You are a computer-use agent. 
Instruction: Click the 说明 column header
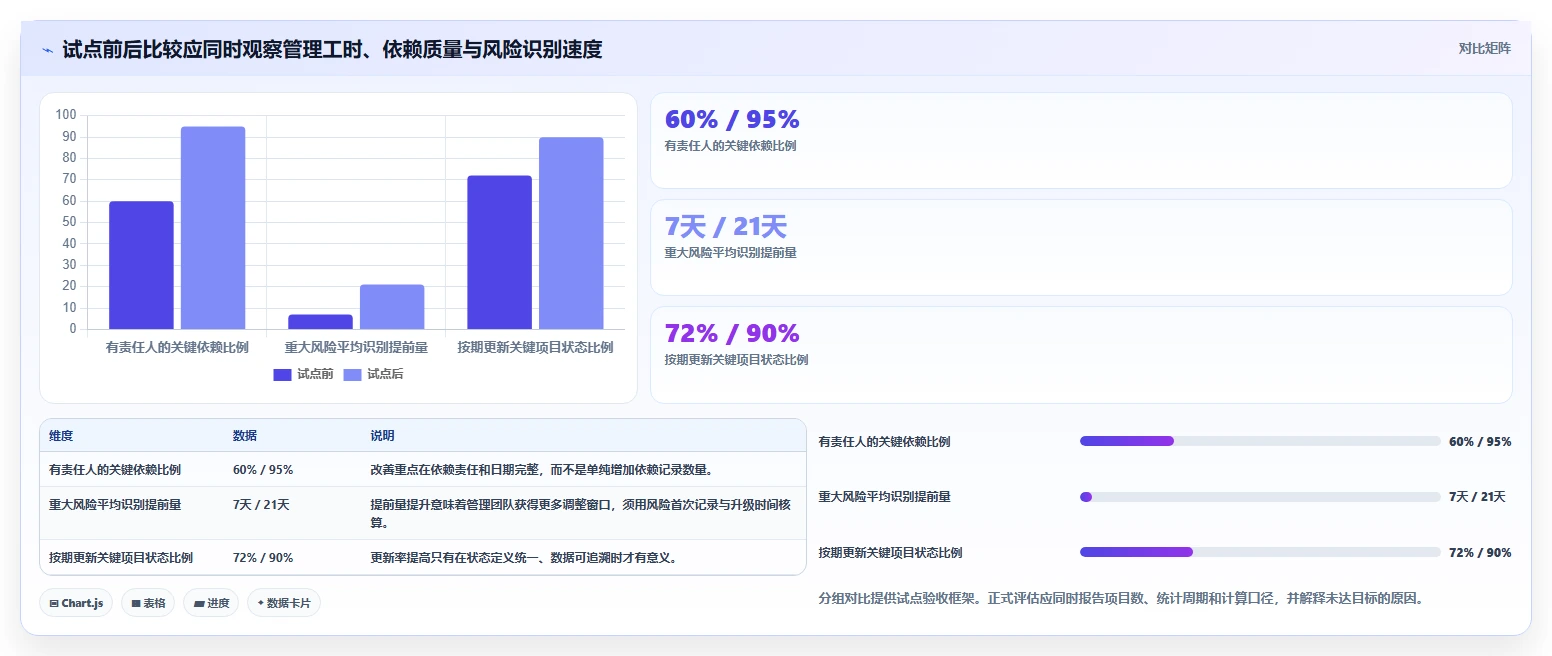click(x=382, y=436)
